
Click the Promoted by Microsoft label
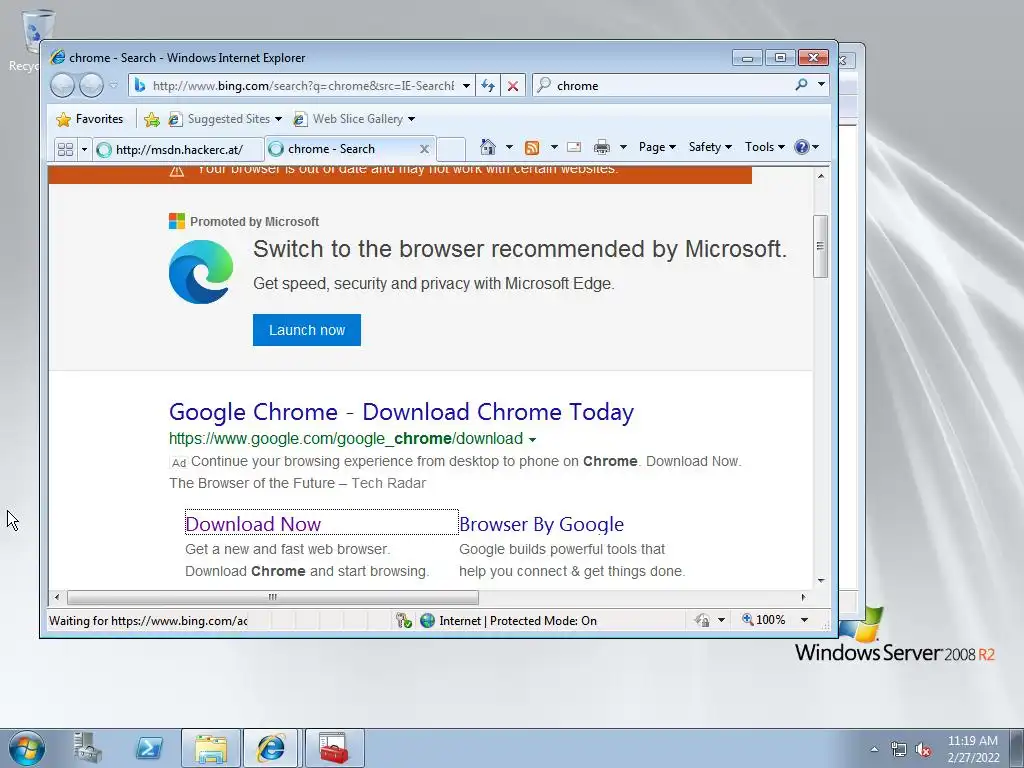click(x=255, y=222)
